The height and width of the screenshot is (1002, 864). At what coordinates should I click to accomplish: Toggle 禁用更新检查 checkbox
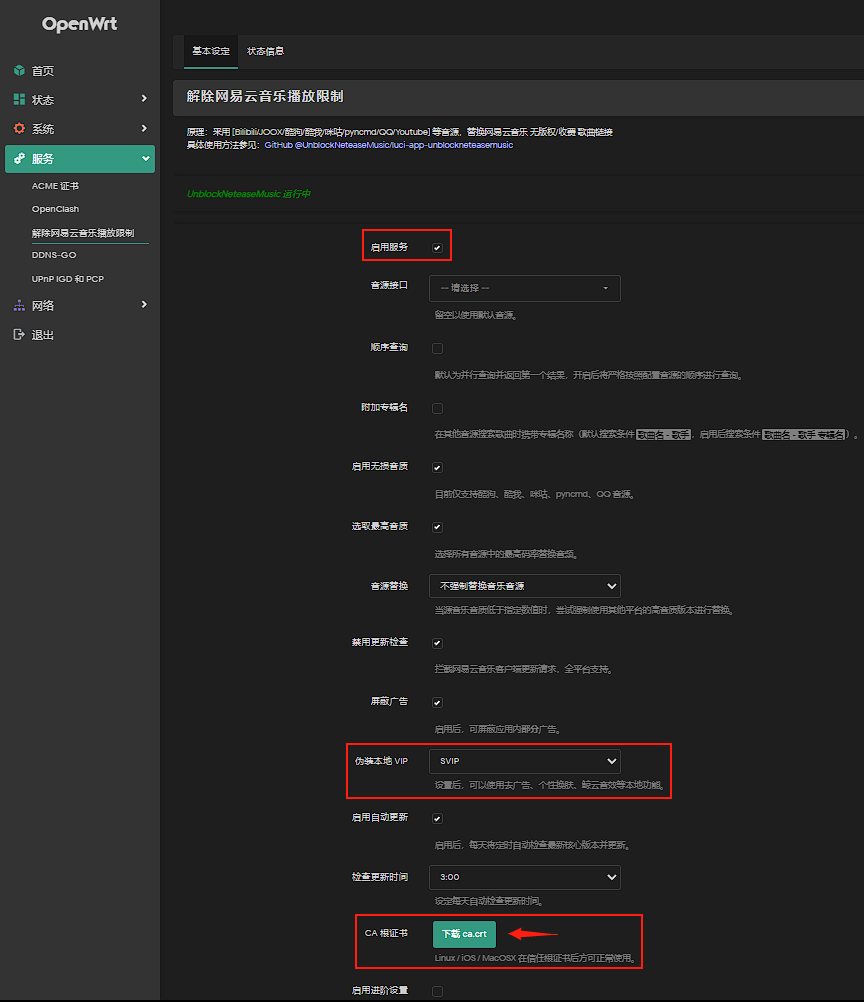437,643
